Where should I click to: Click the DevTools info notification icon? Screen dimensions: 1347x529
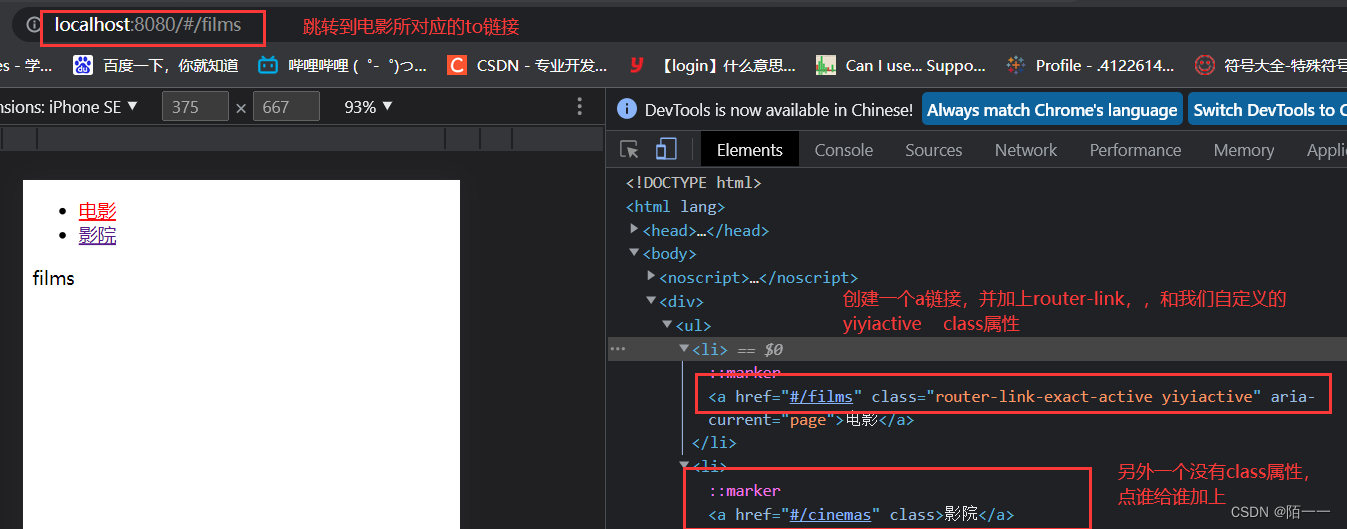point(627,110)
